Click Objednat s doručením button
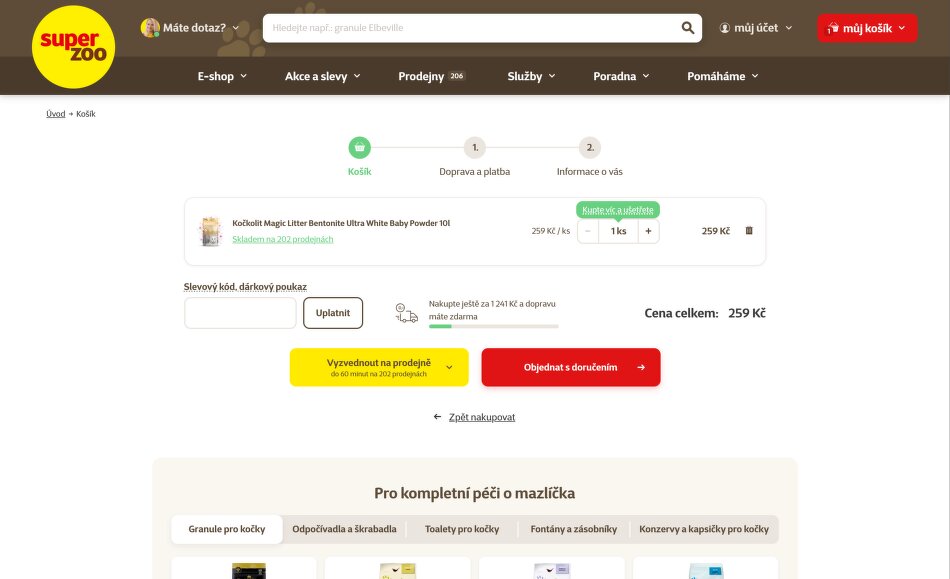 571,367
